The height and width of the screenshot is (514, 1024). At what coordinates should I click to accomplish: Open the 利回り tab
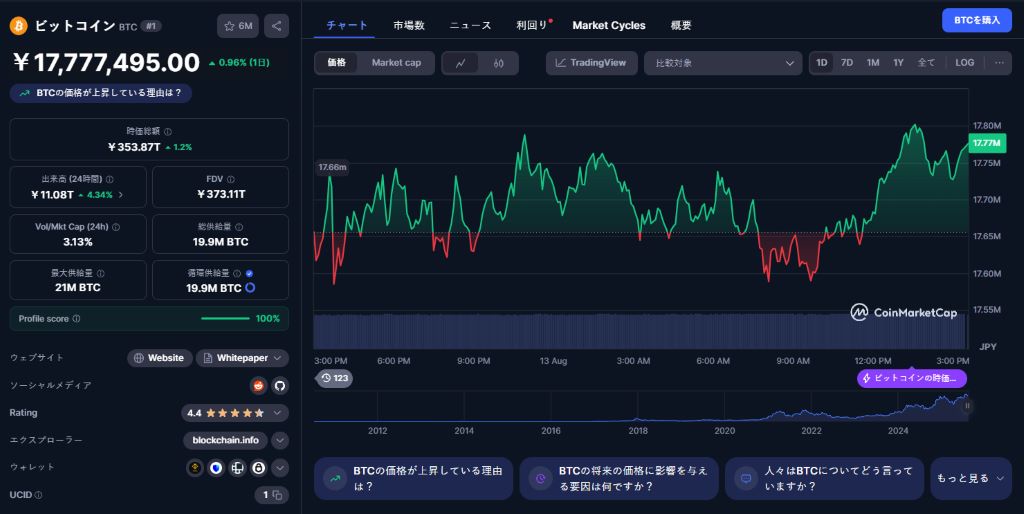(x=532, y=25)
